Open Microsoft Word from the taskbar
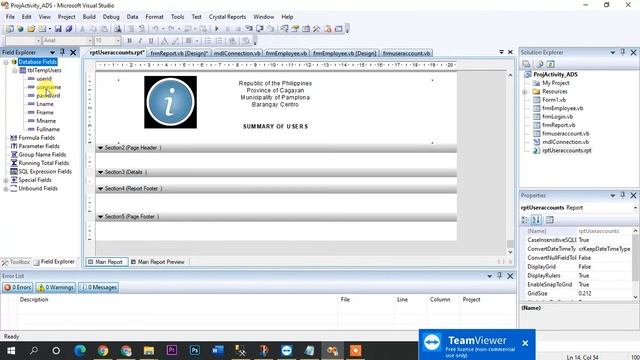This screenshot has height=360, width=640. [218, 351]
